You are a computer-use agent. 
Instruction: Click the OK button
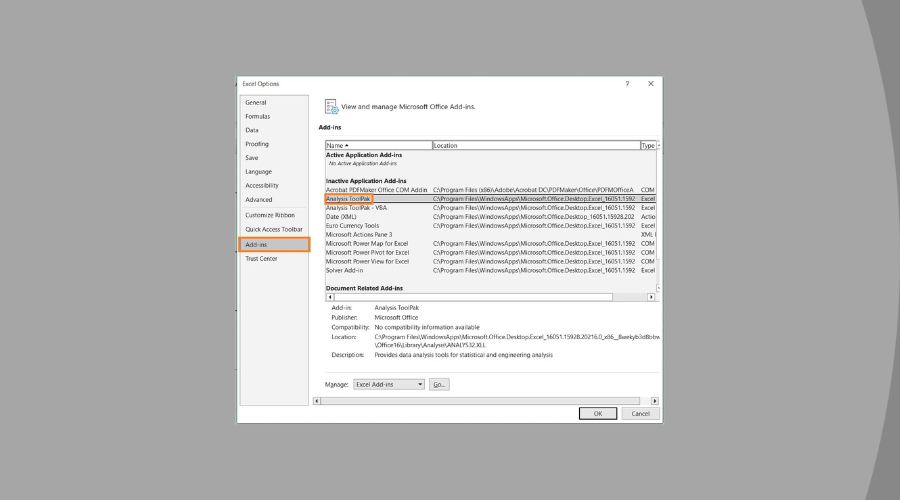tap(598, 413)
